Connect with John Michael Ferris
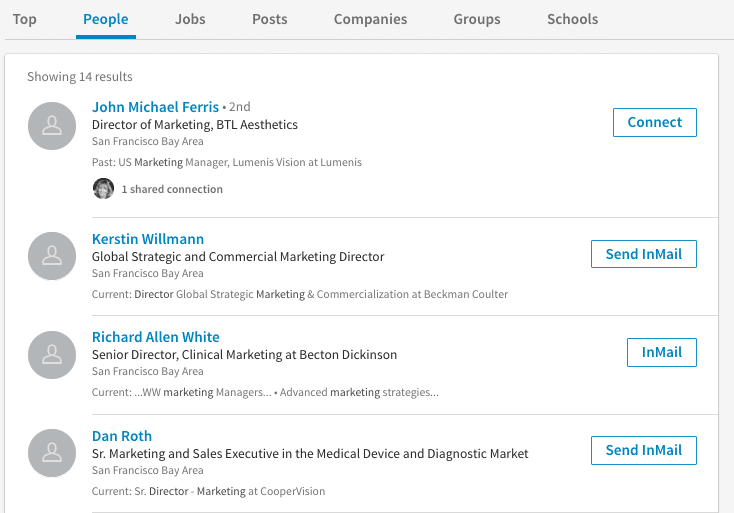 click(654, 122)
